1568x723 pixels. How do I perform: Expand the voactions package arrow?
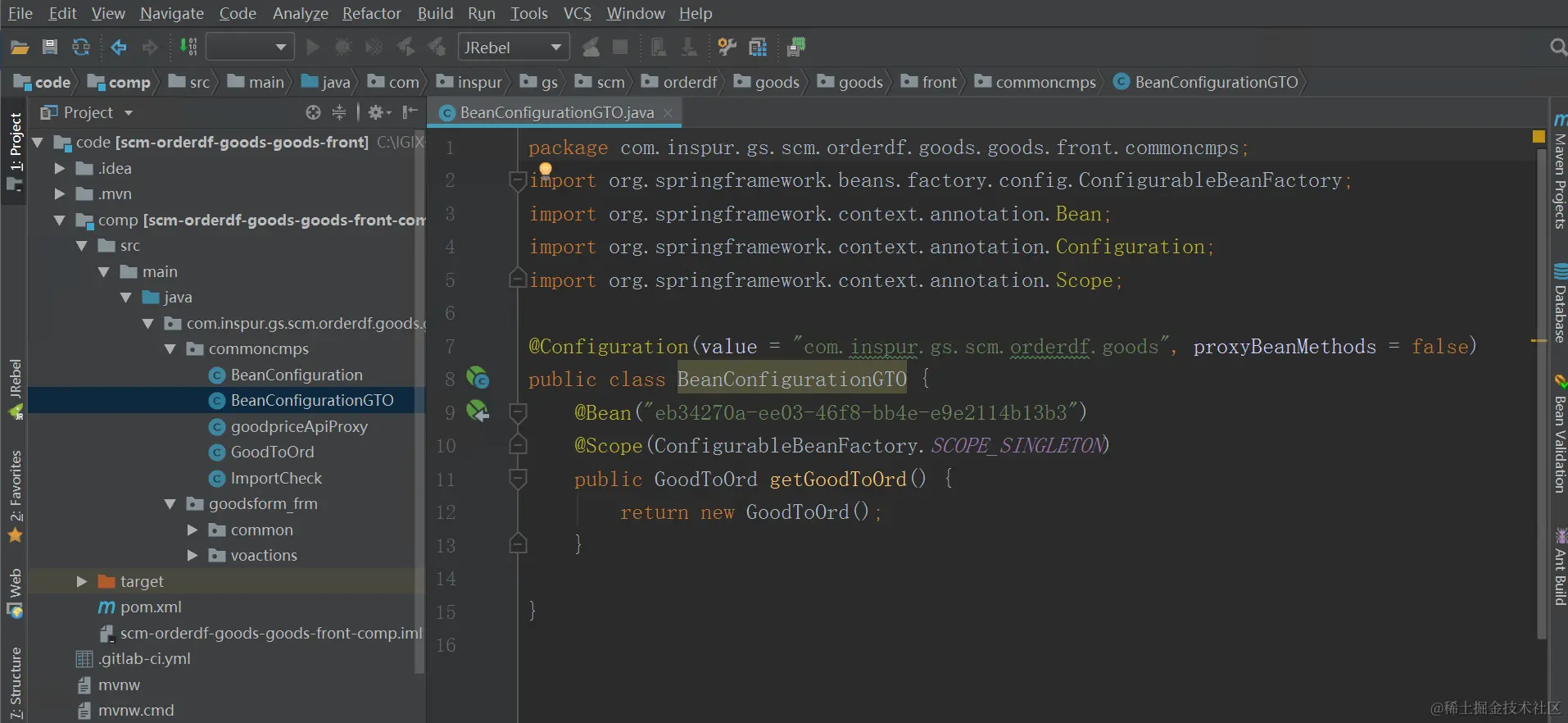192,555
